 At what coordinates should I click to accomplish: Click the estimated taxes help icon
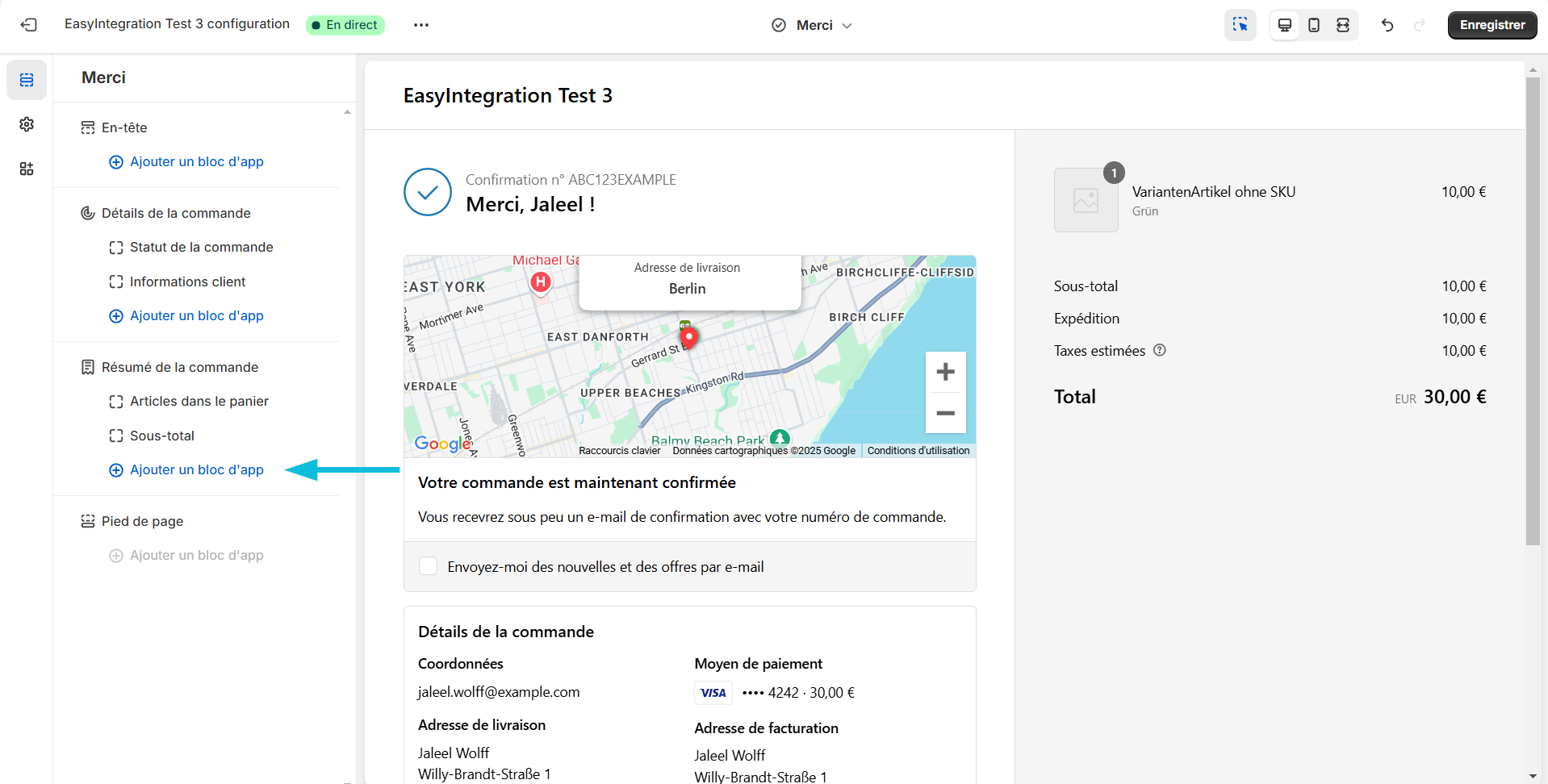(x=1160, y=350)
